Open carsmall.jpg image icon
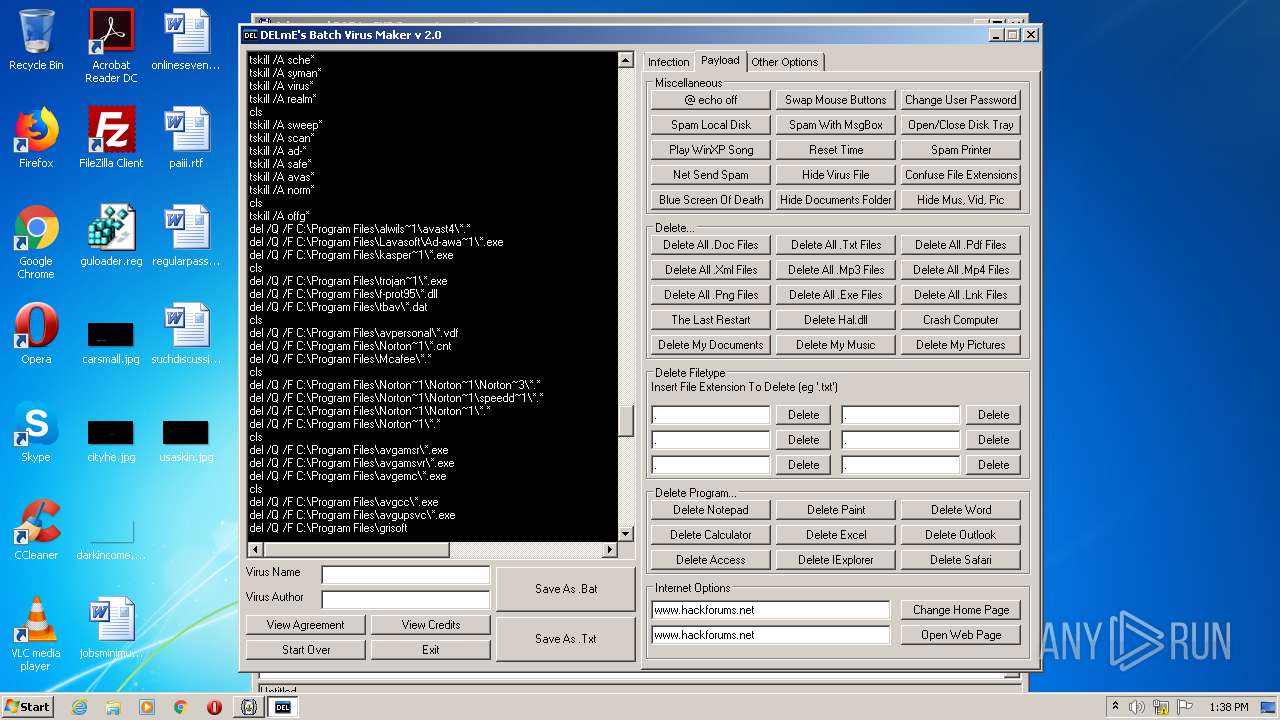The width and height of the screenshot is (1280, 720). 111,341
